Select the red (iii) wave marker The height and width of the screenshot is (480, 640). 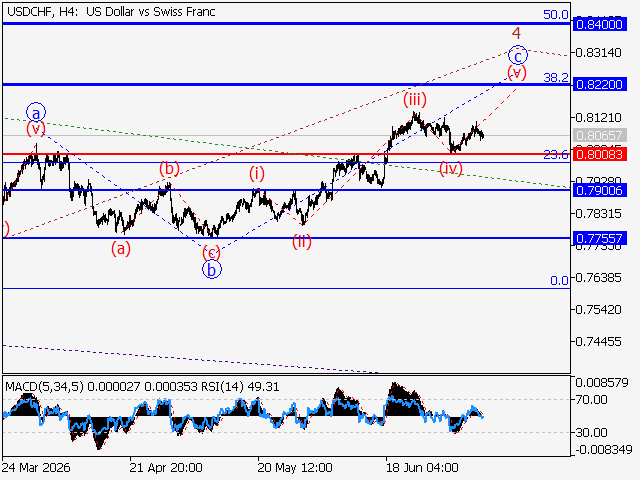[415, 99]
